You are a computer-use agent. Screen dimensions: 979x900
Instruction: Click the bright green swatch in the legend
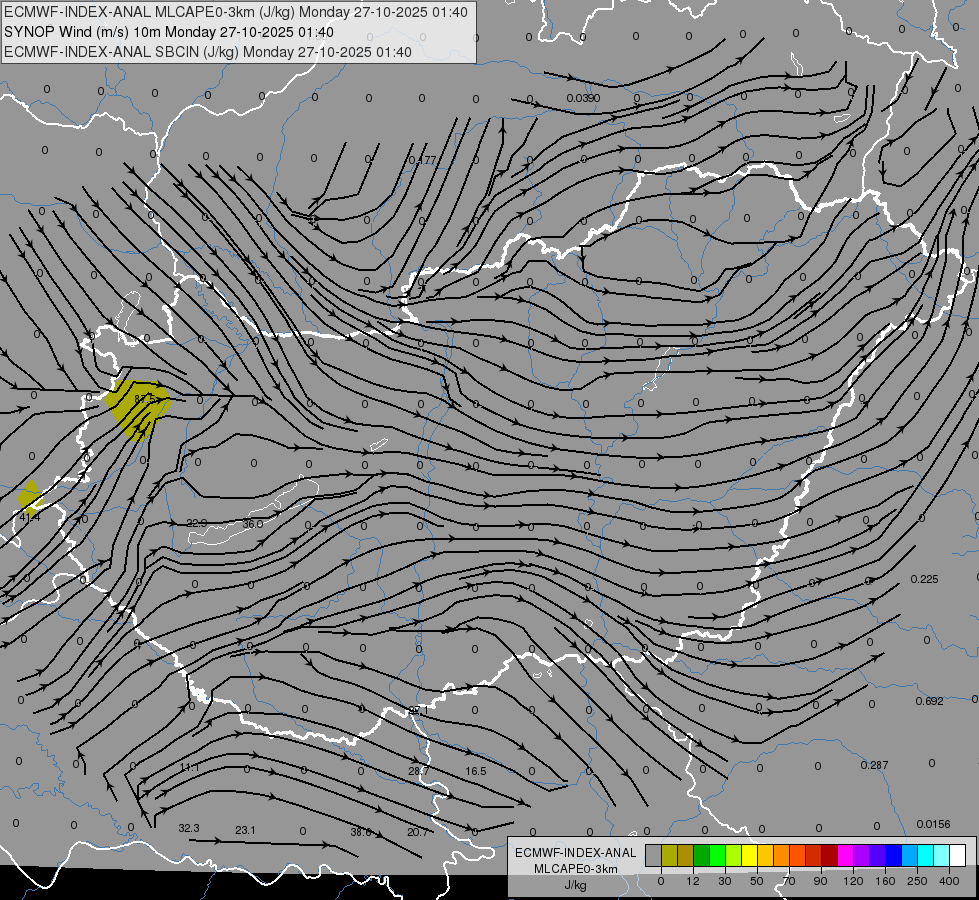pyautogui.click(x=717, y=855)
